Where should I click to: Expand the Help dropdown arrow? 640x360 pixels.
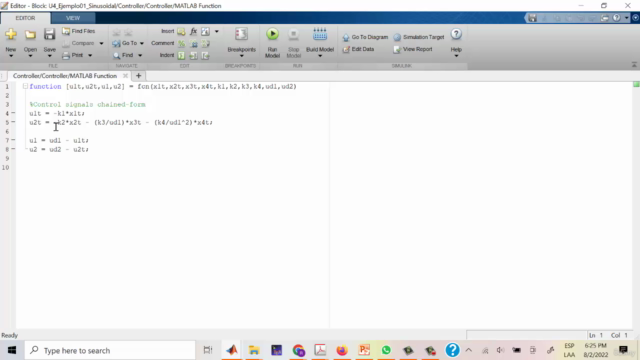click(x=456, y=56)
